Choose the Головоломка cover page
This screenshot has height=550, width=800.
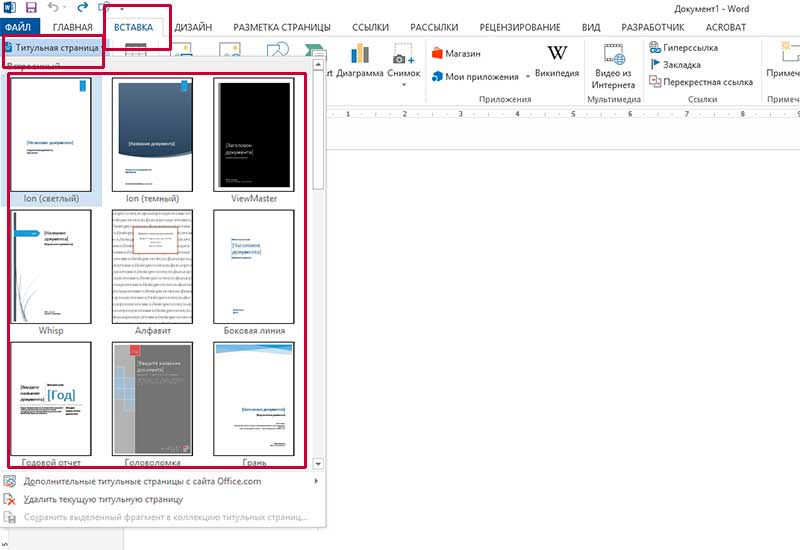(152, 404)
